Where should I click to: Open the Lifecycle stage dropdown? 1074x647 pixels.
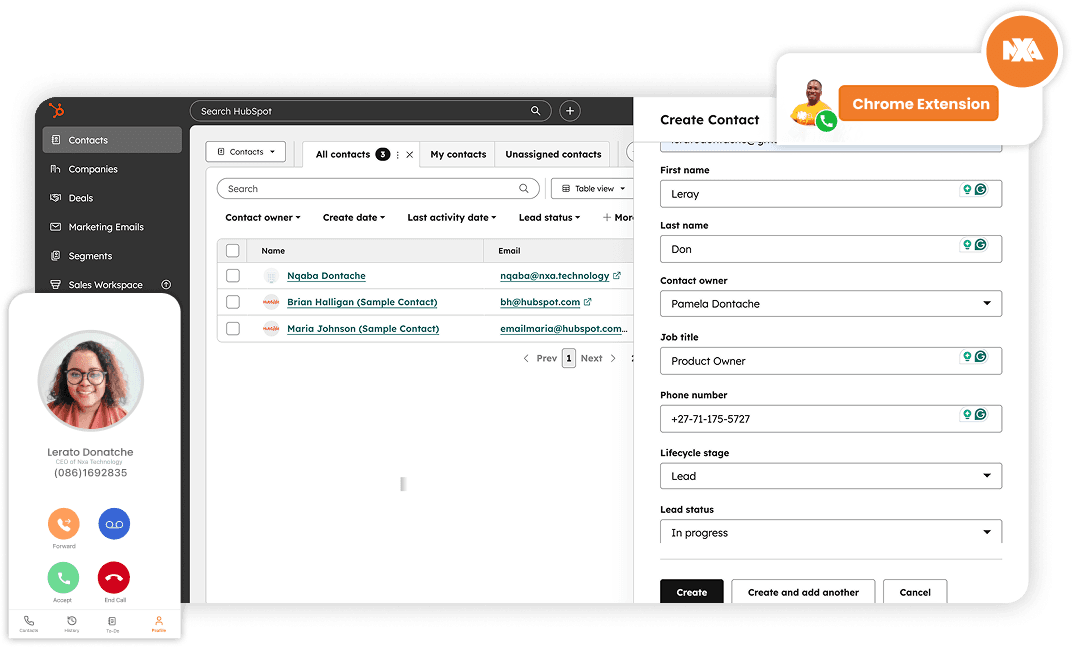click(831, 477)
